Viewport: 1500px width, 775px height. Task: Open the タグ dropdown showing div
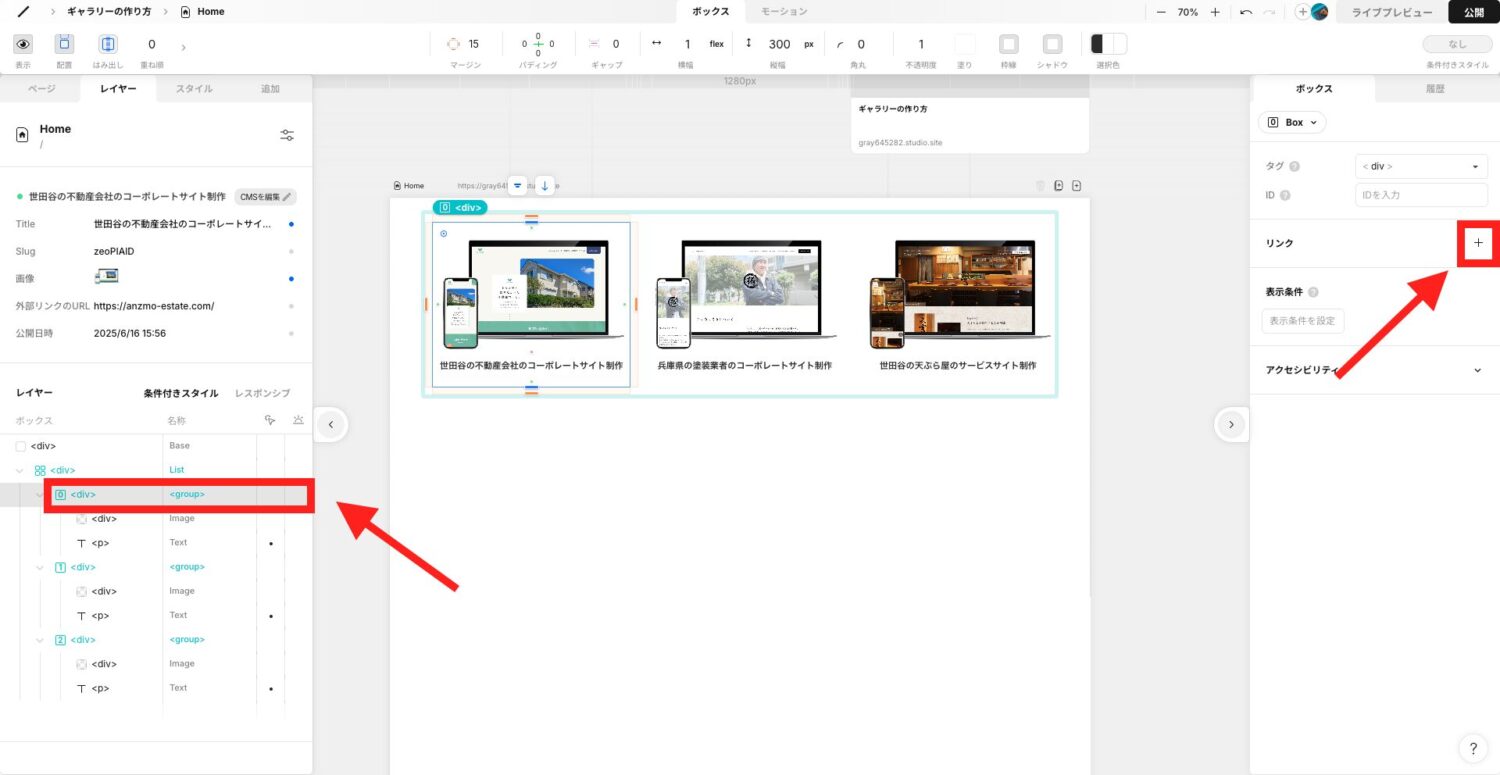pos(1420,166)
